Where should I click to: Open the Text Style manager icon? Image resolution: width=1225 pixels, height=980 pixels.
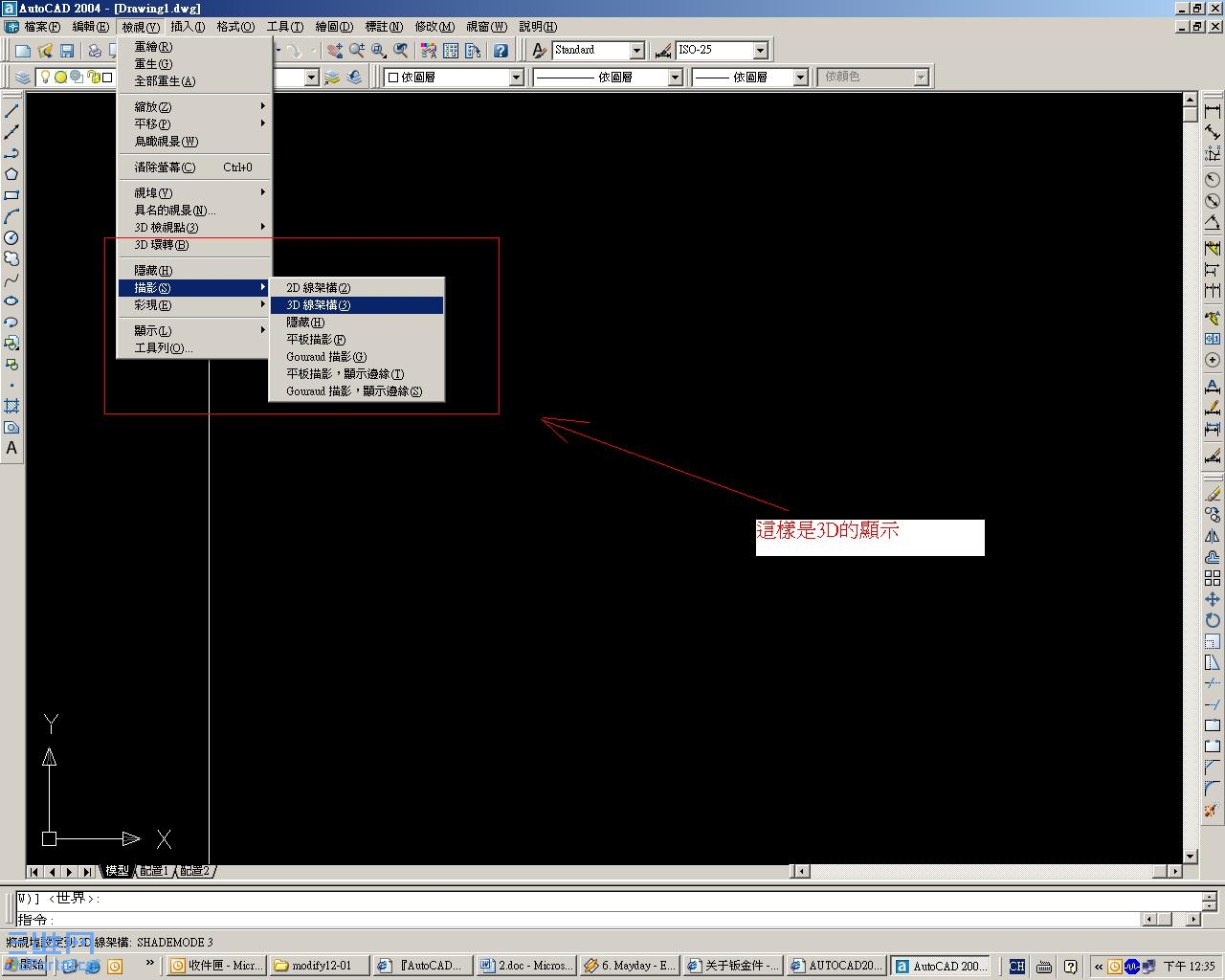click(540, 51)
